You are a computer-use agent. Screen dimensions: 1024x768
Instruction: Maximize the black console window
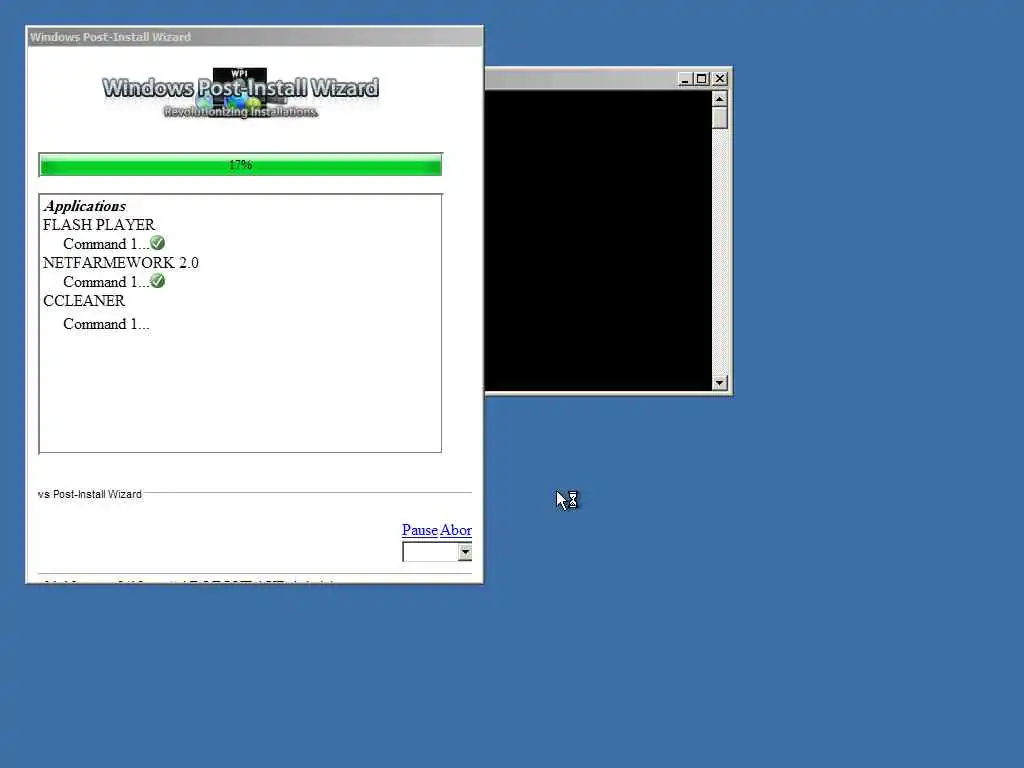(x=701, y=79)
